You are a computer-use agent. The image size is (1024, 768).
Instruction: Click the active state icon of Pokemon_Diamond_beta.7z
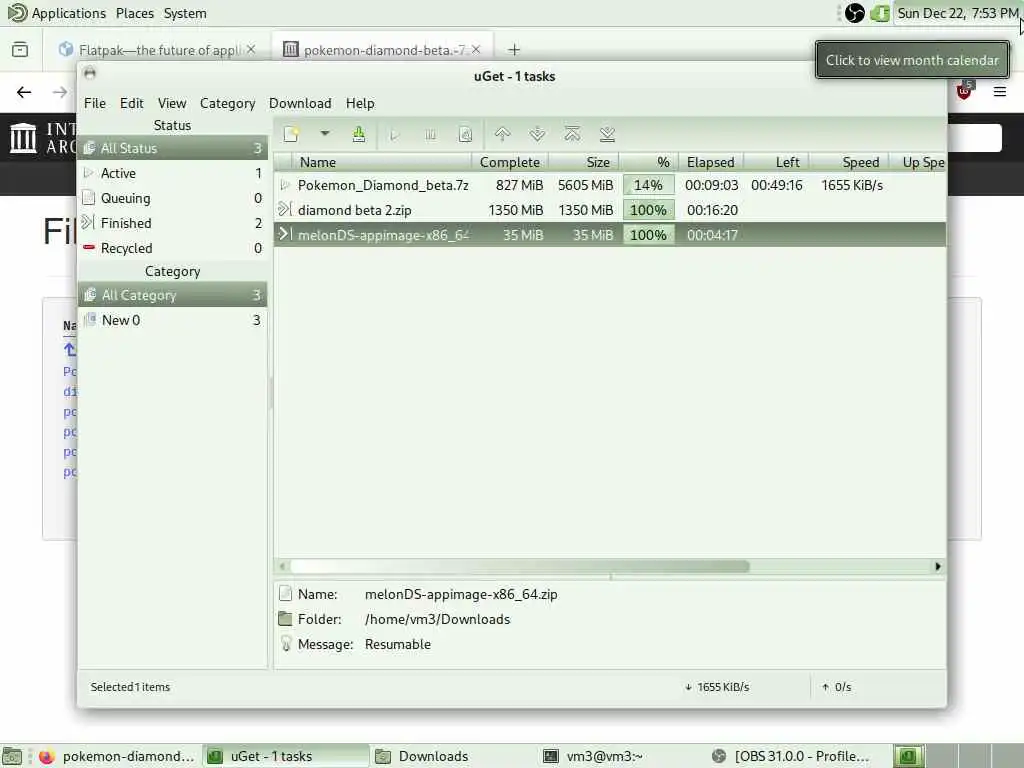pyautogui.click(x=285, y=185)
